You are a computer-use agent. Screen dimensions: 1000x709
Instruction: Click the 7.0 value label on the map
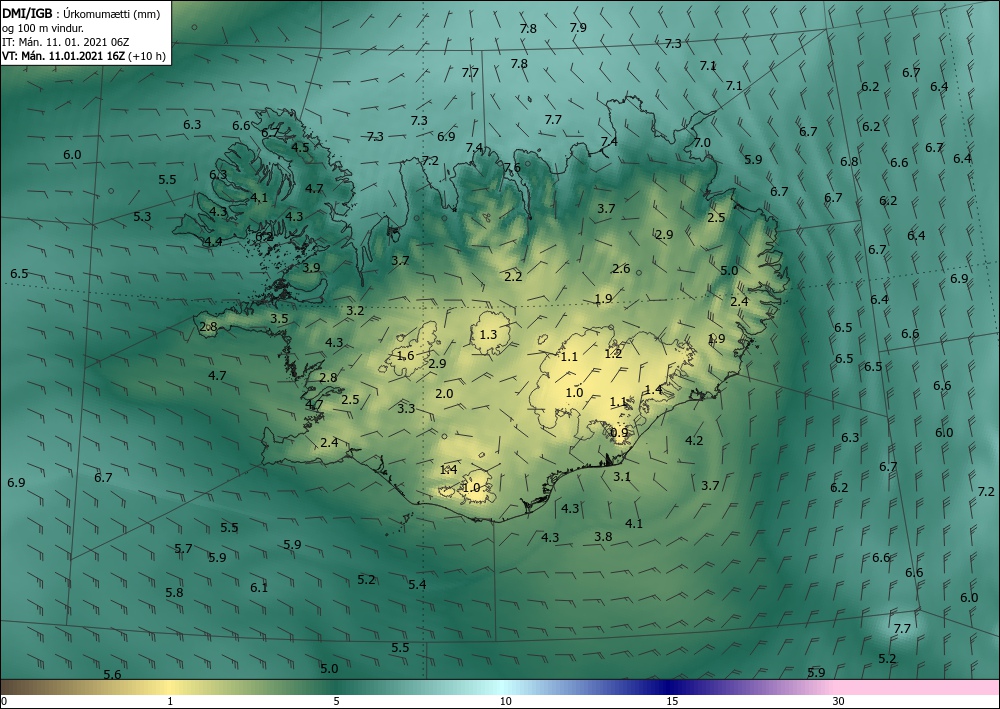click(702, 142)
